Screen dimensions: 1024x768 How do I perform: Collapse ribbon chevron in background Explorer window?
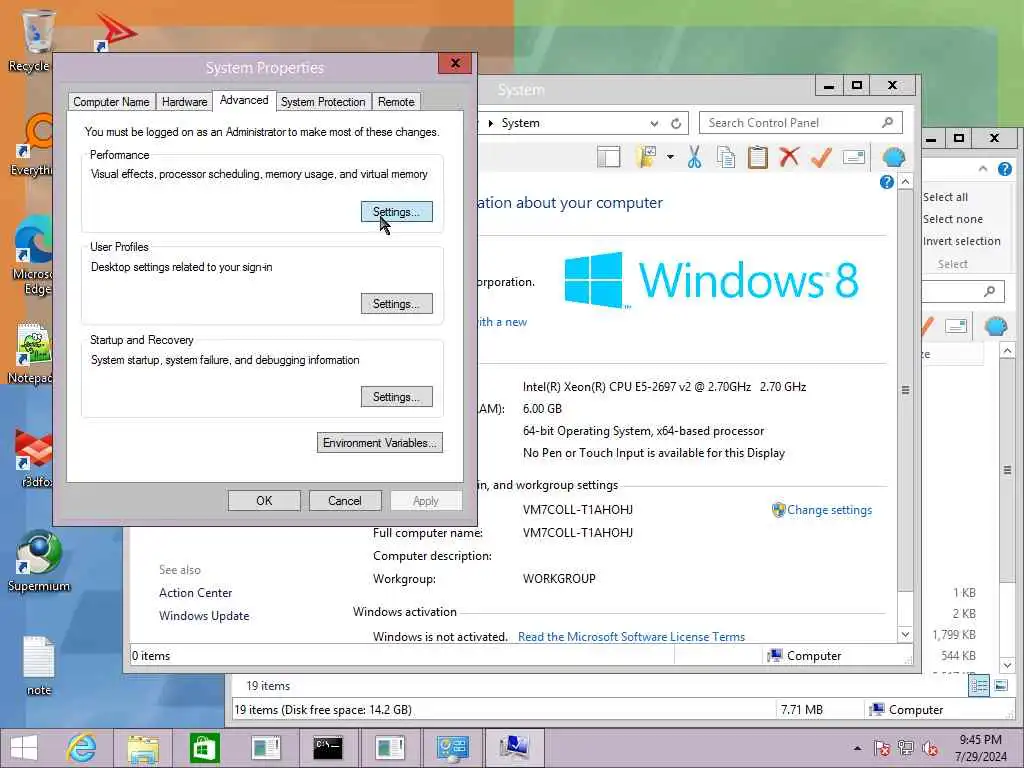(x=983, y=169)
